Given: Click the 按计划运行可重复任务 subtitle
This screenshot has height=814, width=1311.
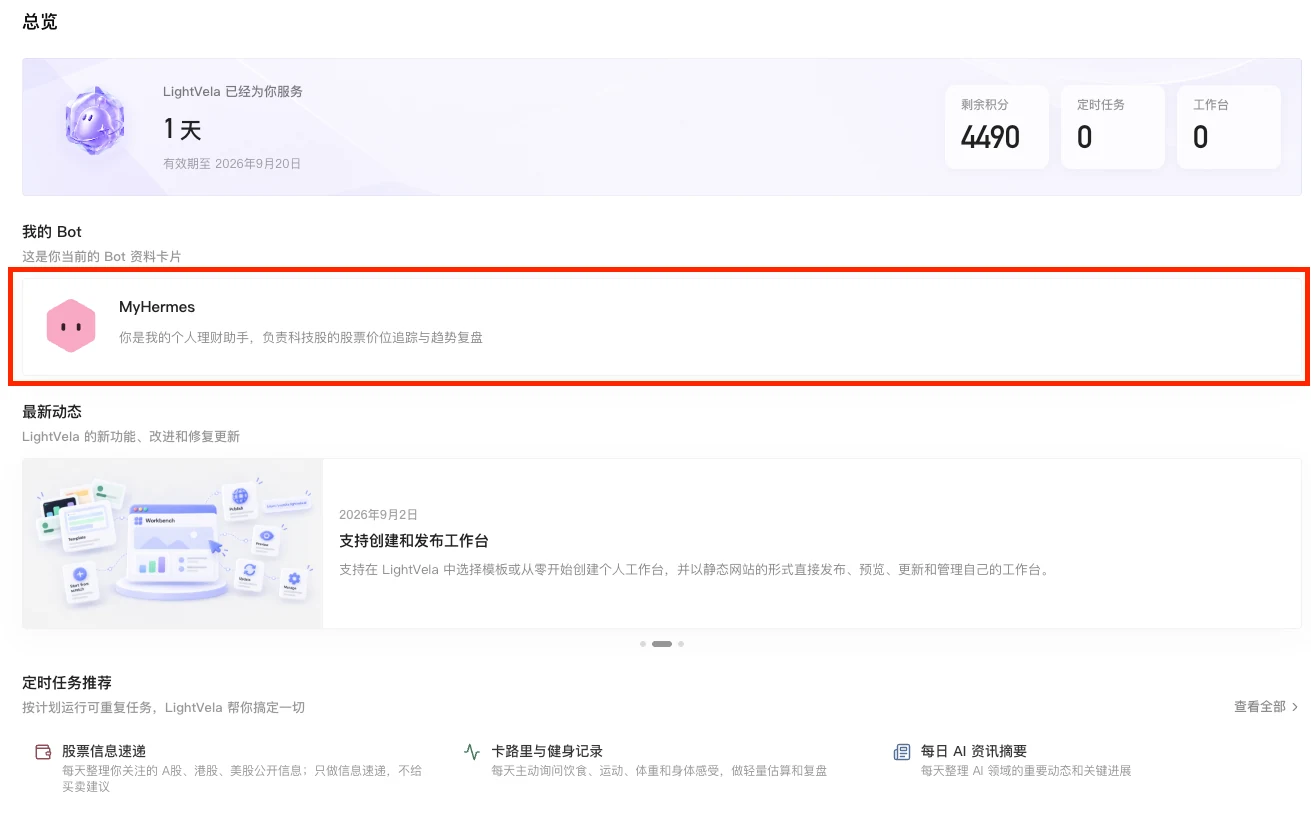Looking at the screenshot, I should [x=164, y=707].
